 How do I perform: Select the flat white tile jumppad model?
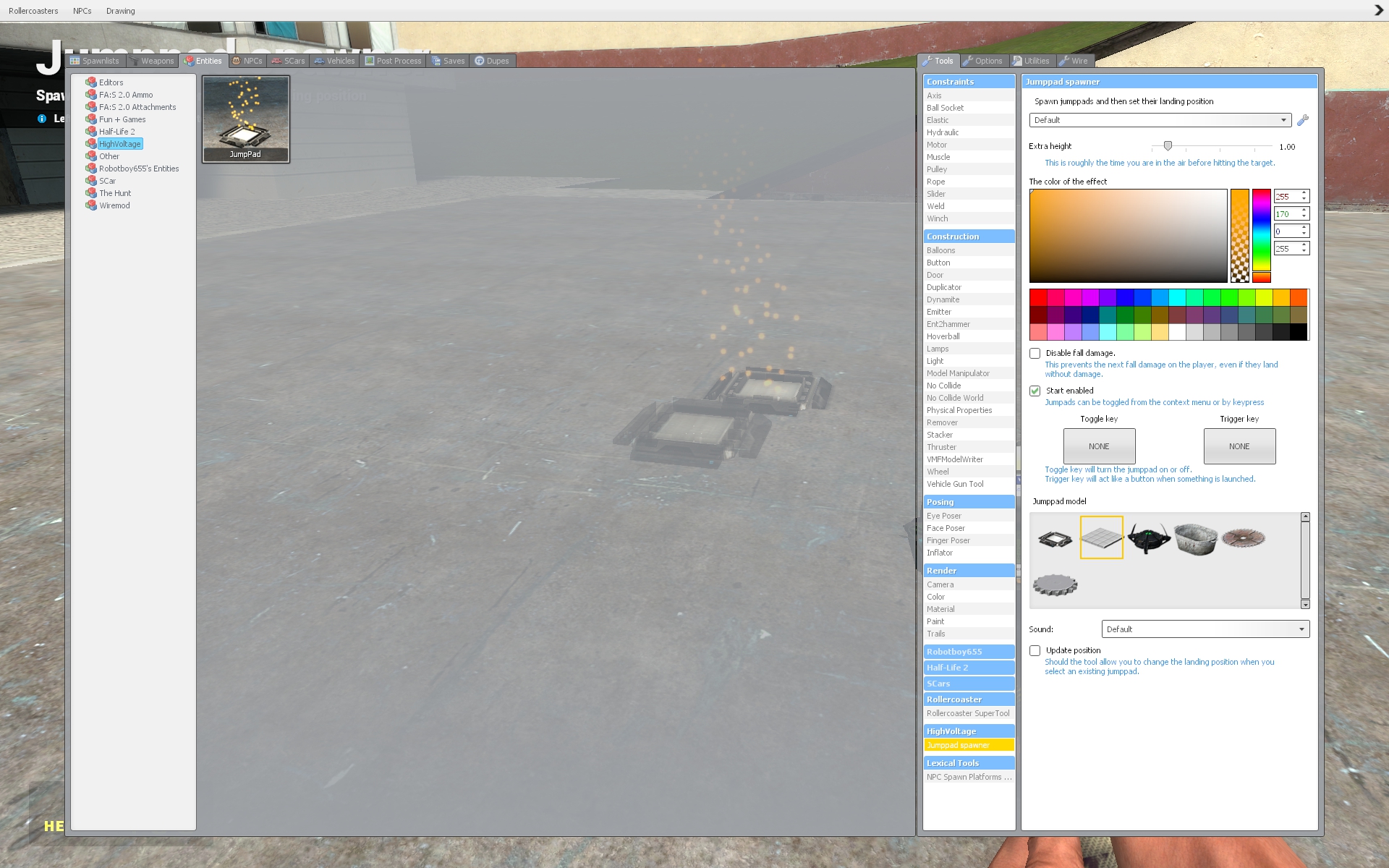point(1101,537)
